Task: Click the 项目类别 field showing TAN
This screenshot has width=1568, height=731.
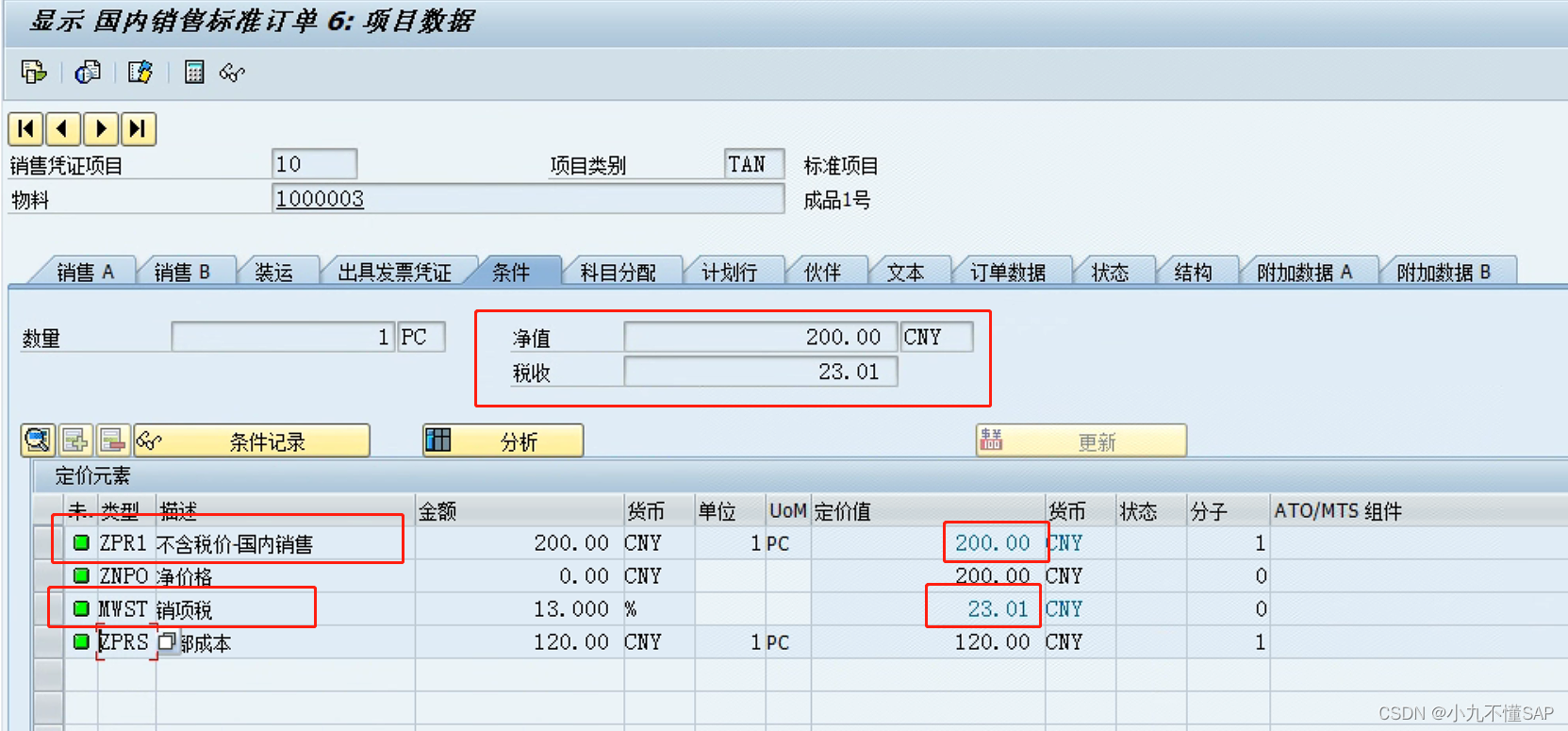Action: [754, 164]
